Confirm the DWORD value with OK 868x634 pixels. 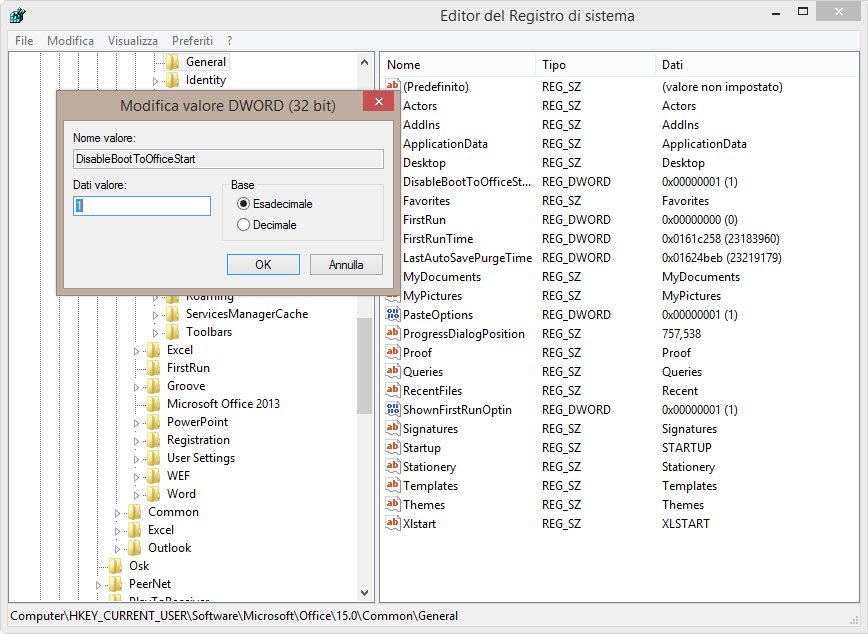point(263,265)
